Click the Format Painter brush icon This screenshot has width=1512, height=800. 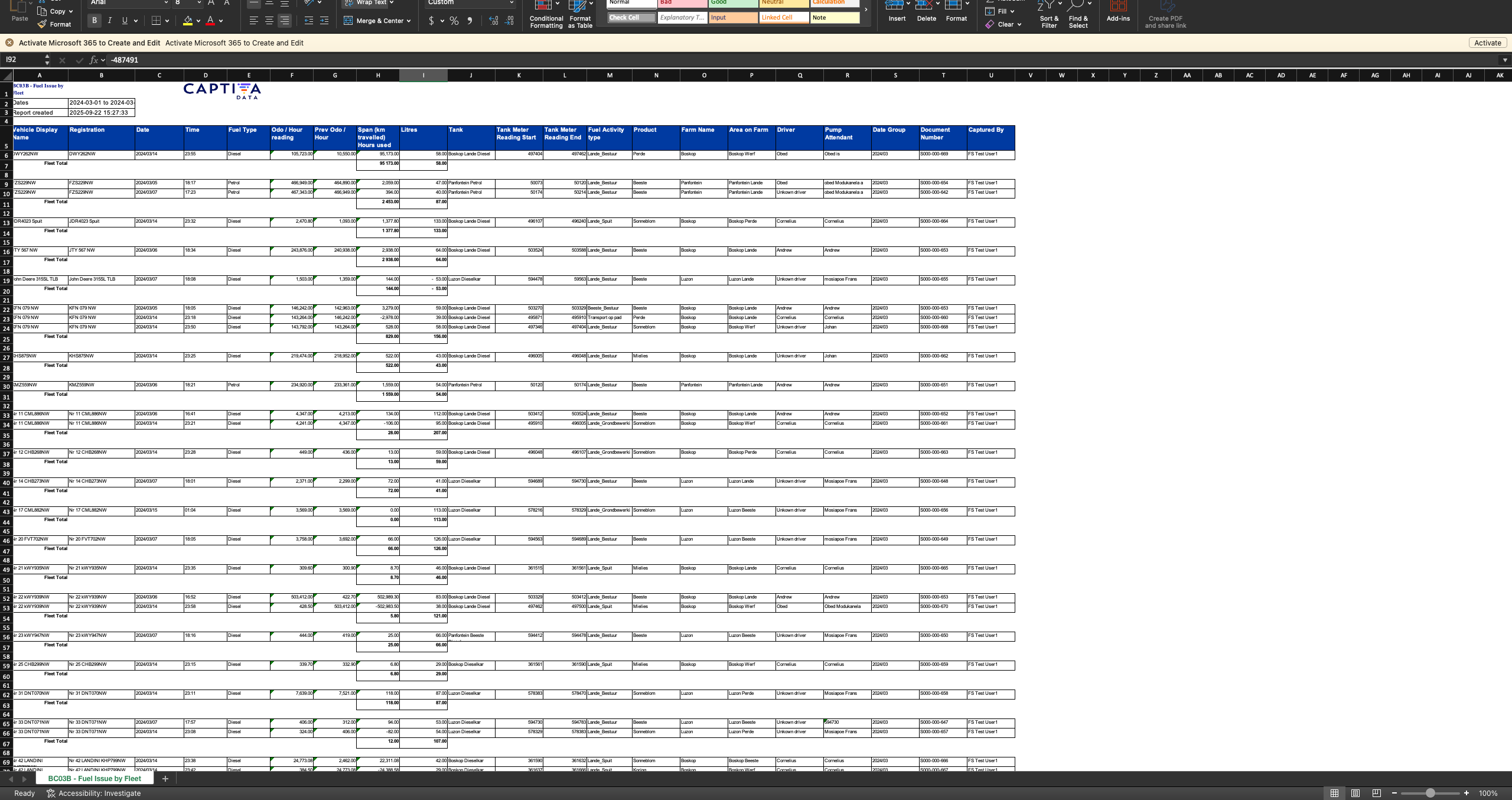click(42, 24)
